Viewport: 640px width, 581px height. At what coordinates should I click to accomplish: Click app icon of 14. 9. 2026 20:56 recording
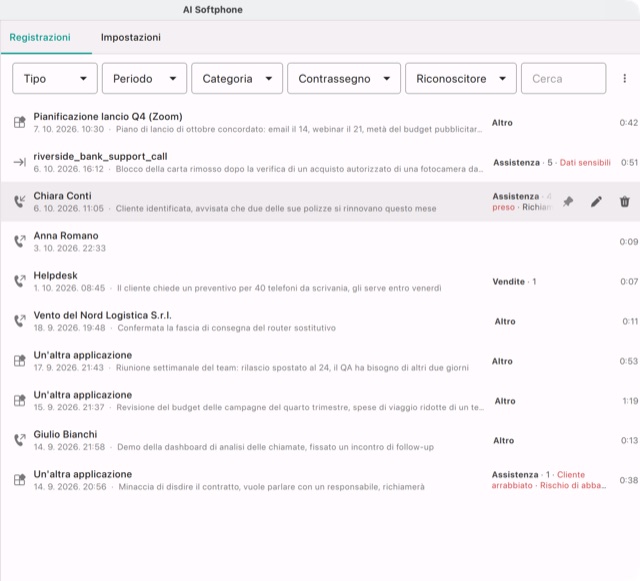pos(20,480)
